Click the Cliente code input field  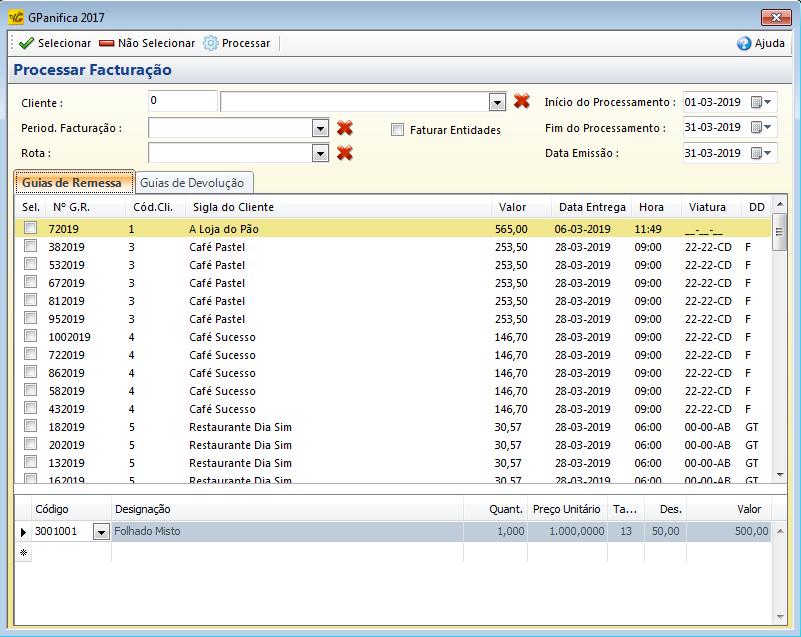coord(182,101)
